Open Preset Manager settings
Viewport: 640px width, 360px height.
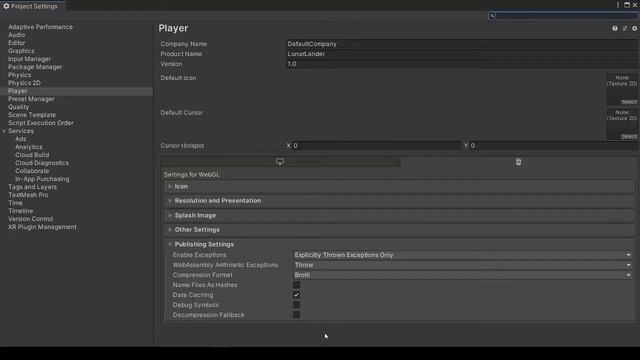31,99
